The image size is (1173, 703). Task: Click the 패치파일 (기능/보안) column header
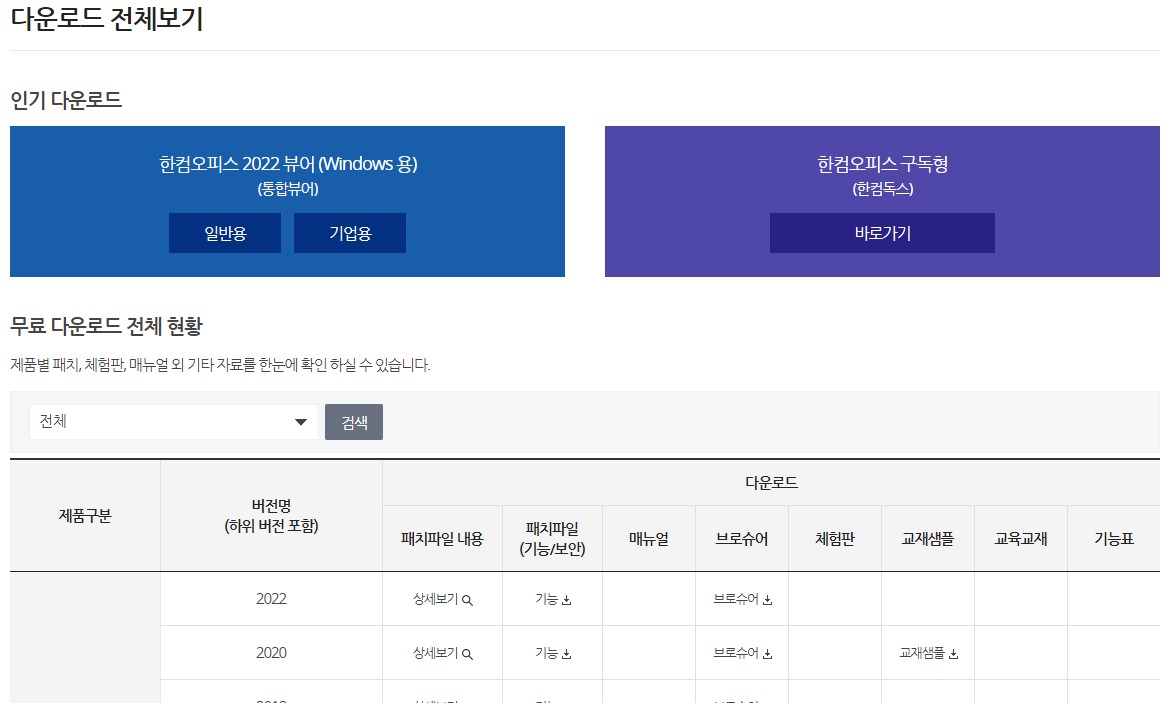click(x=552, y=538)
